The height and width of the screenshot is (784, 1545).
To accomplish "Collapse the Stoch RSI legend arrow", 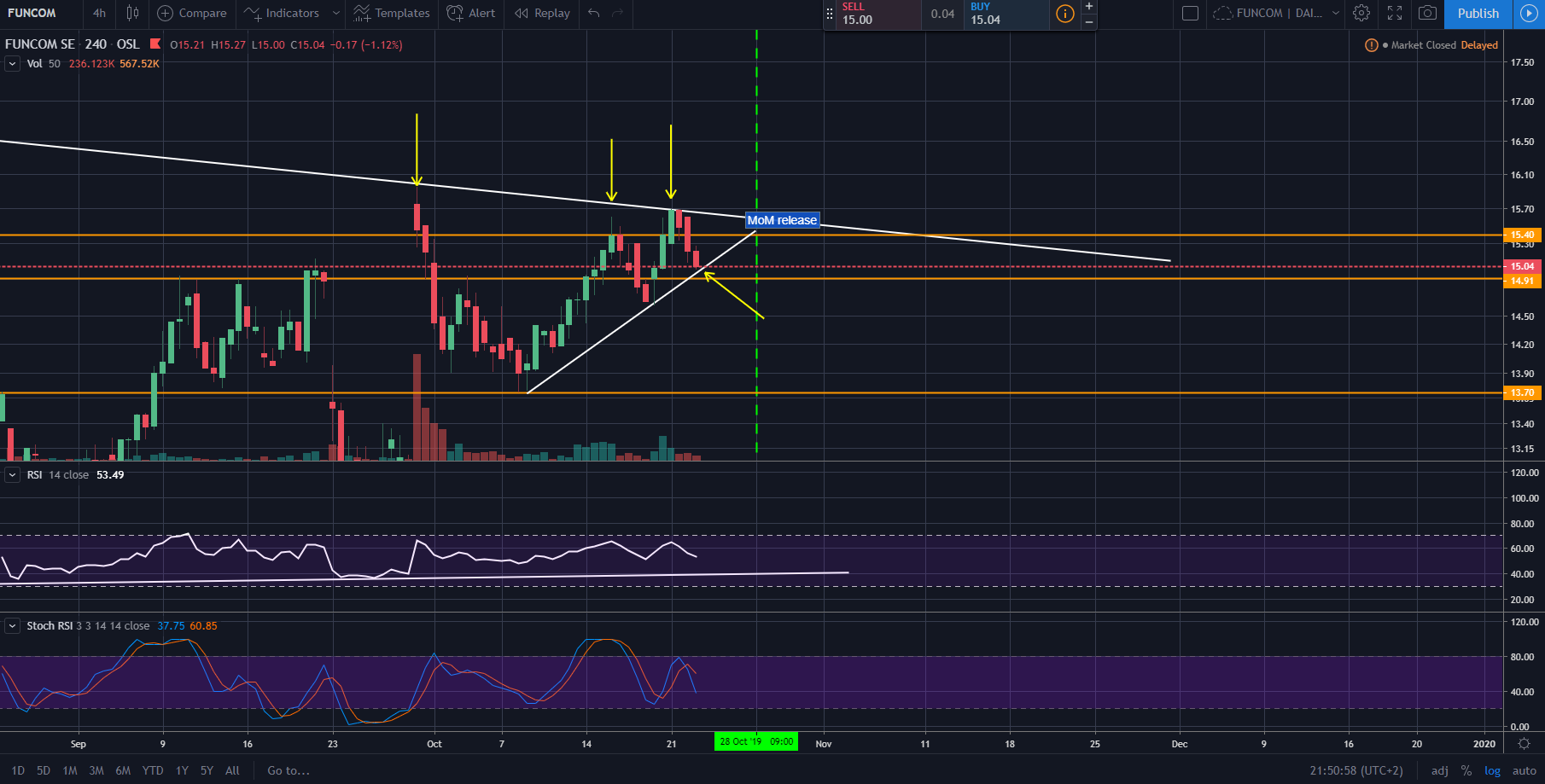I will [12, 625].
